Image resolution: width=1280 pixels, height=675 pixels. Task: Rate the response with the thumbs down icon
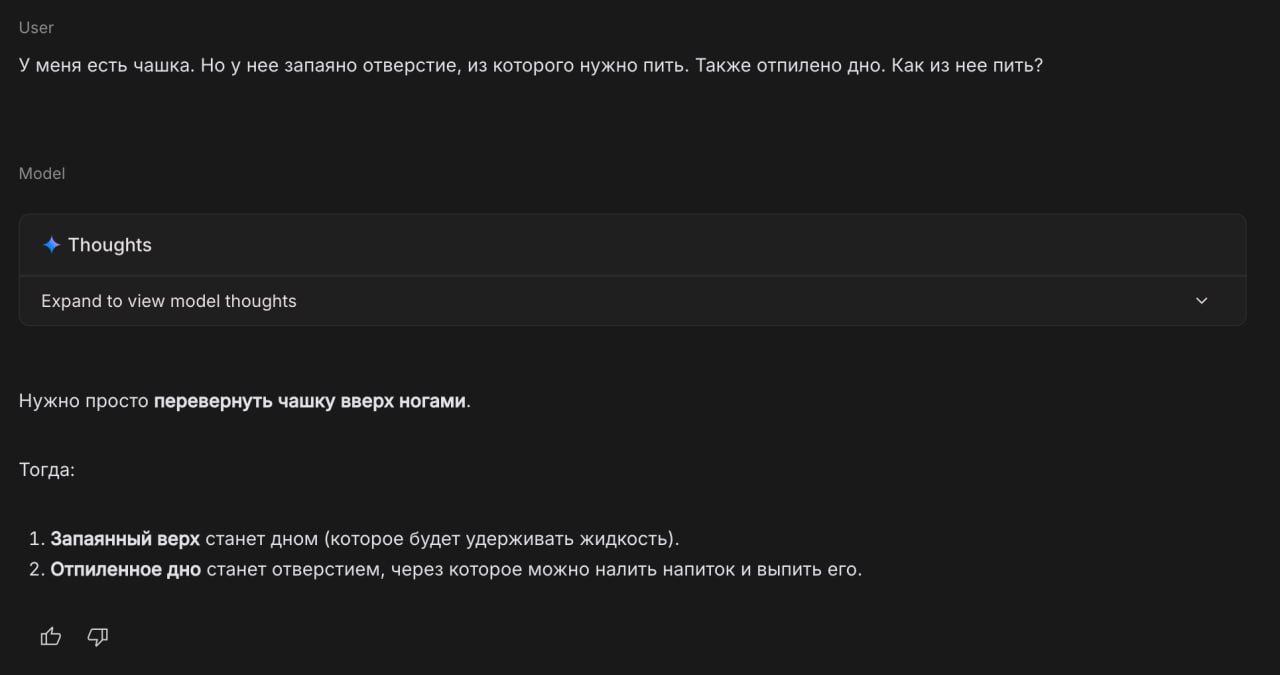(97, 636)
